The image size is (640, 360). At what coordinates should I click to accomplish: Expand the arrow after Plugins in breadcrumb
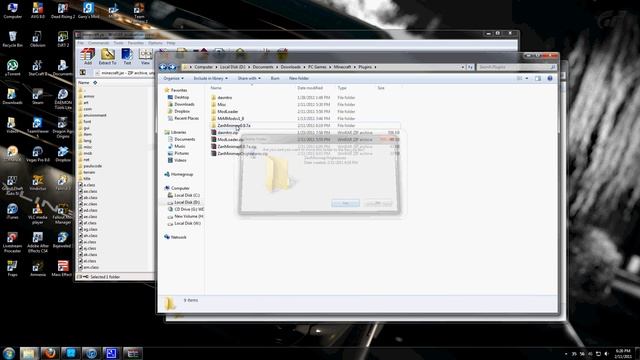point(375,67)
